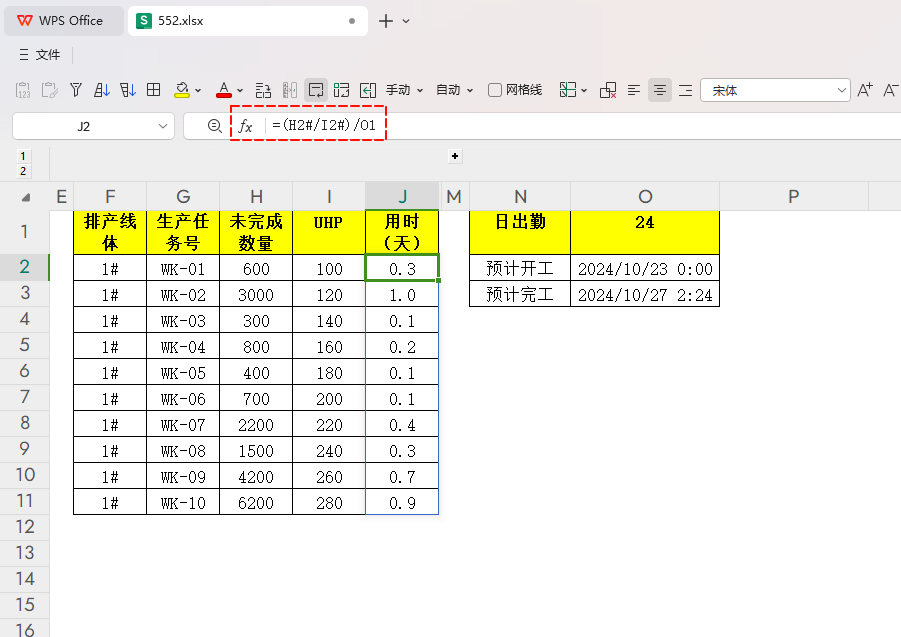This screenshot has width=901, height=637.
Task: Click the select-all corner triangle
Action: click(25, 197)
